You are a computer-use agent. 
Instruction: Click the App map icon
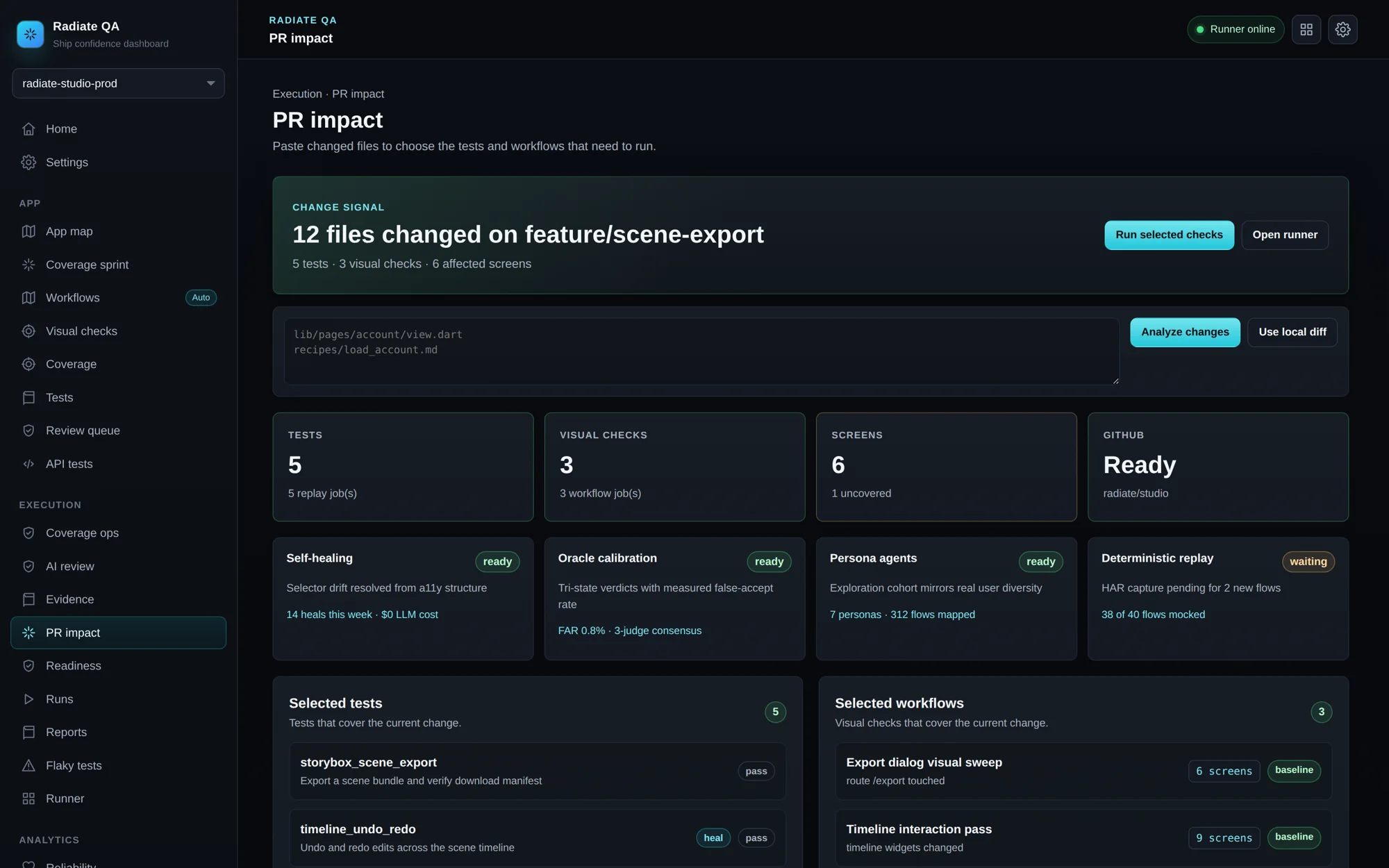[28, 231]
